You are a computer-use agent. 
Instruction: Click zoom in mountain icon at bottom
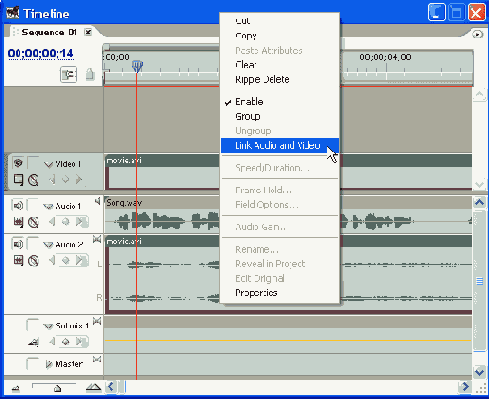point(93,388)
